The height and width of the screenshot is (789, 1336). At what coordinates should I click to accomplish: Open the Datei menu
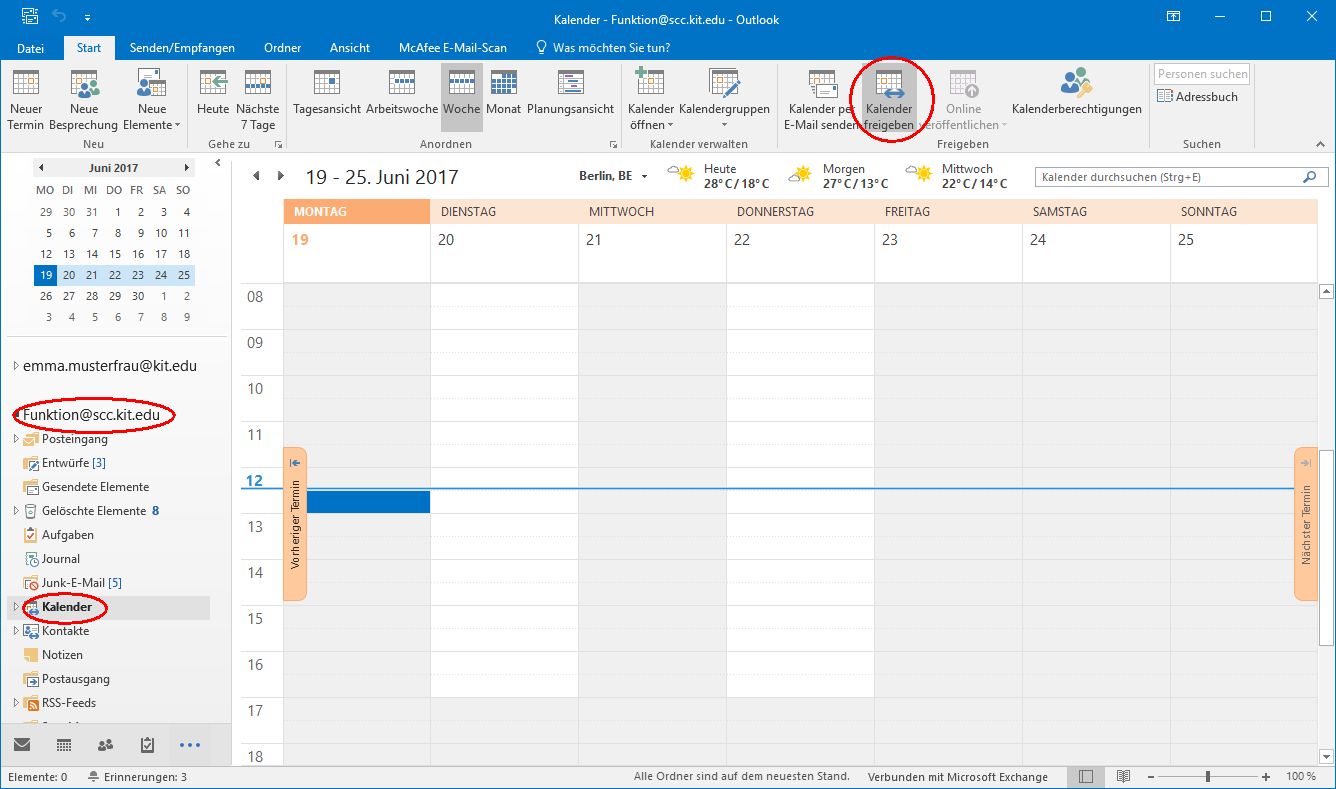pyautogui.click(x=31, y=47)
